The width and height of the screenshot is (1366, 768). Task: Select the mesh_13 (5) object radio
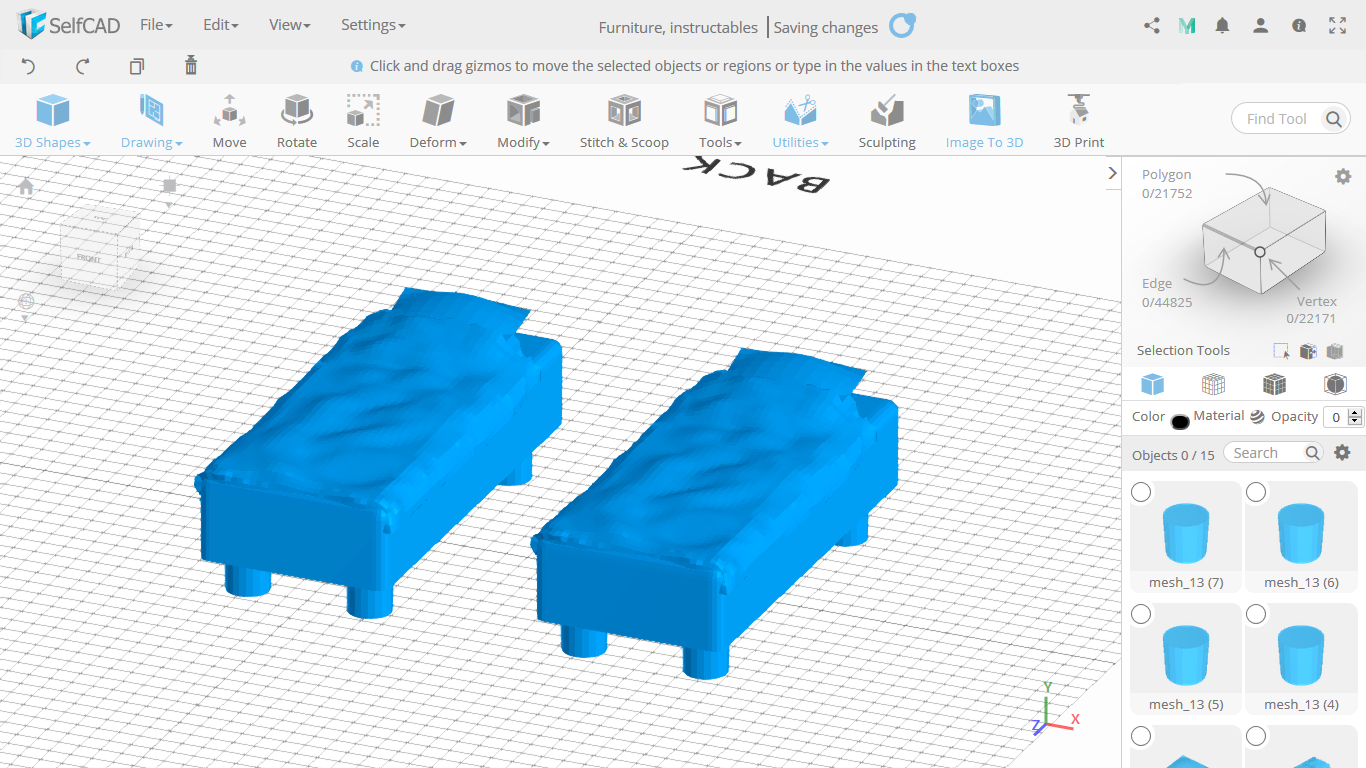(1141, 614)
